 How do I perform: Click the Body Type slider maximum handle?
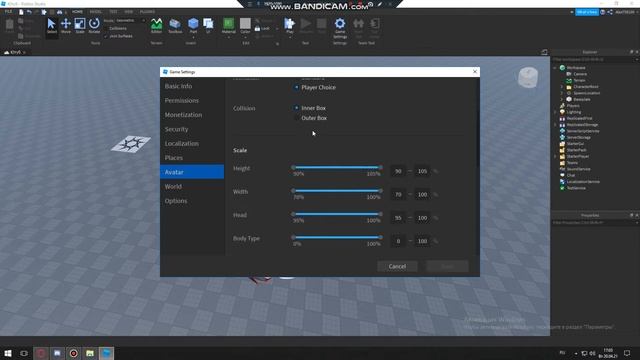tap(380, 237)
